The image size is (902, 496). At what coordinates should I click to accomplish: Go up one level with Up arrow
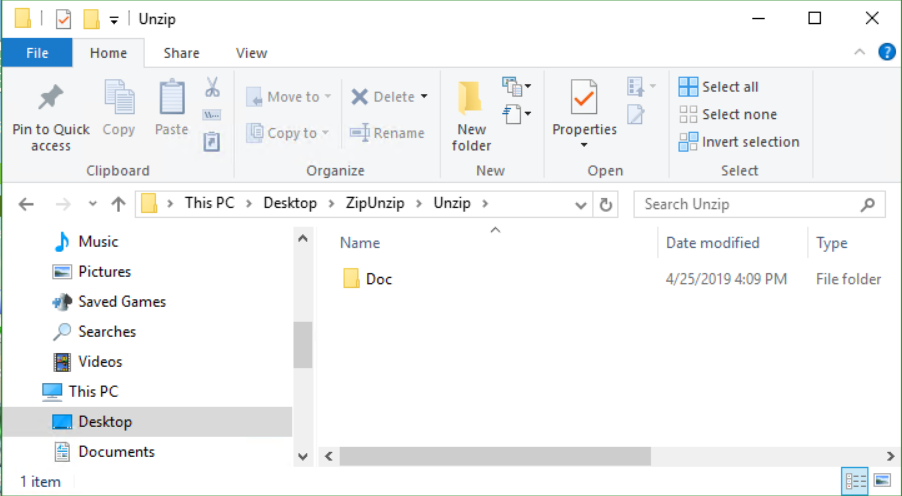point(118,204)
